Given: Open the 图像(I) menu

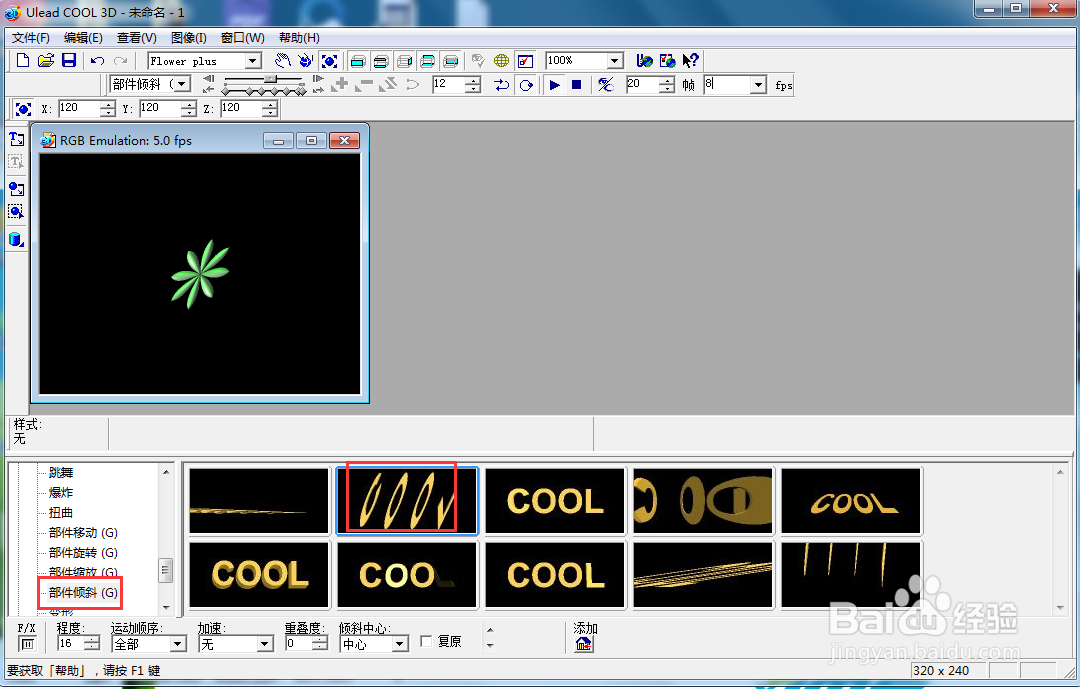Looking at the screenshot, I should tap(189, 38).
